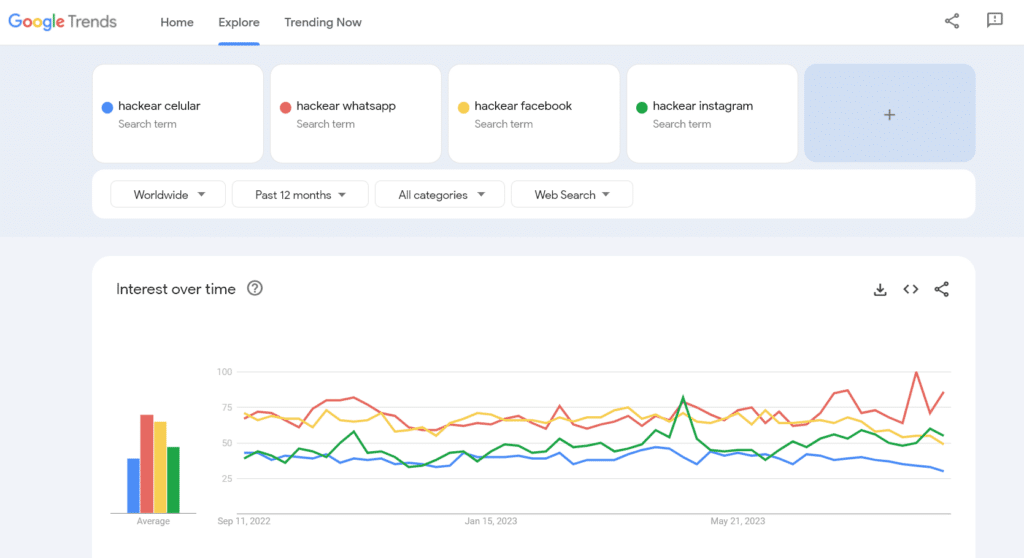Click the Google Trends logo
Screen dimensions: 1024x558
63,22
